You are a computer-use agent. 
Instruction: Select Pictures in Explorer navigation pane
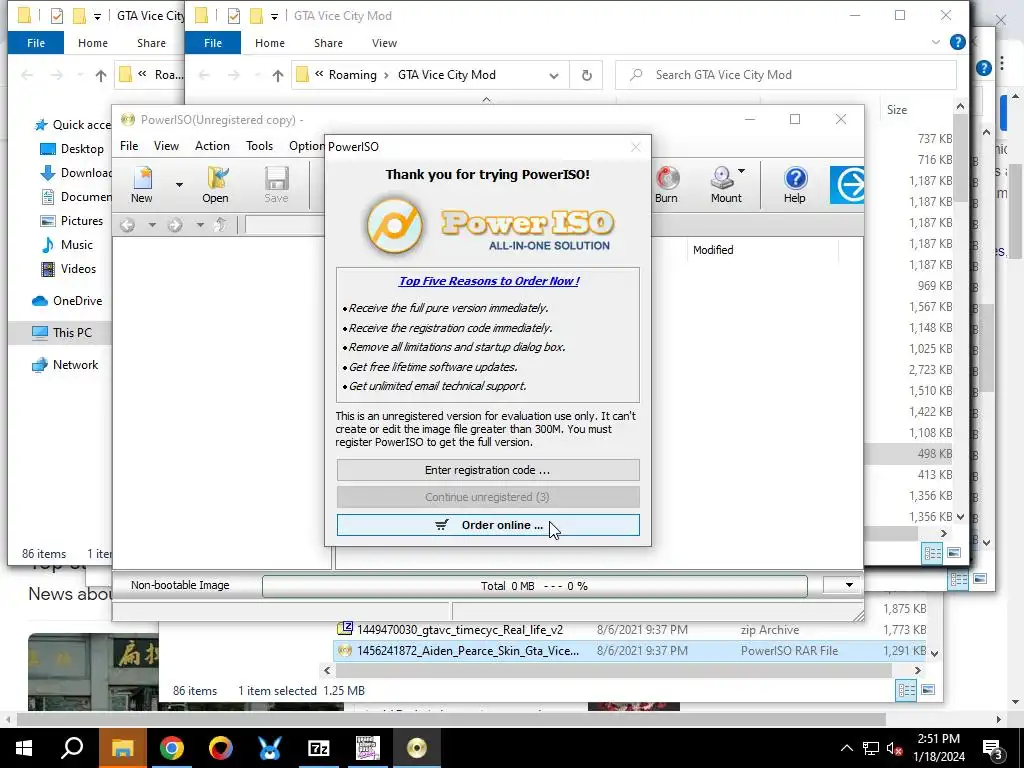tap(72, 221)
